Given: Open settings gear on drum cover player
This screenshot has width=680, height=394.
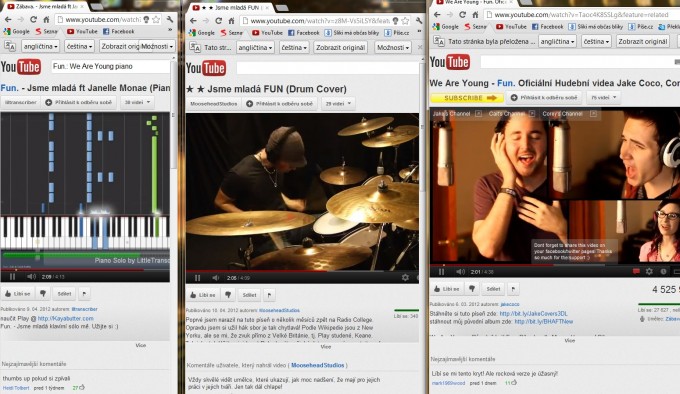Looking at the screenshot, I should (x=405, y=277).
